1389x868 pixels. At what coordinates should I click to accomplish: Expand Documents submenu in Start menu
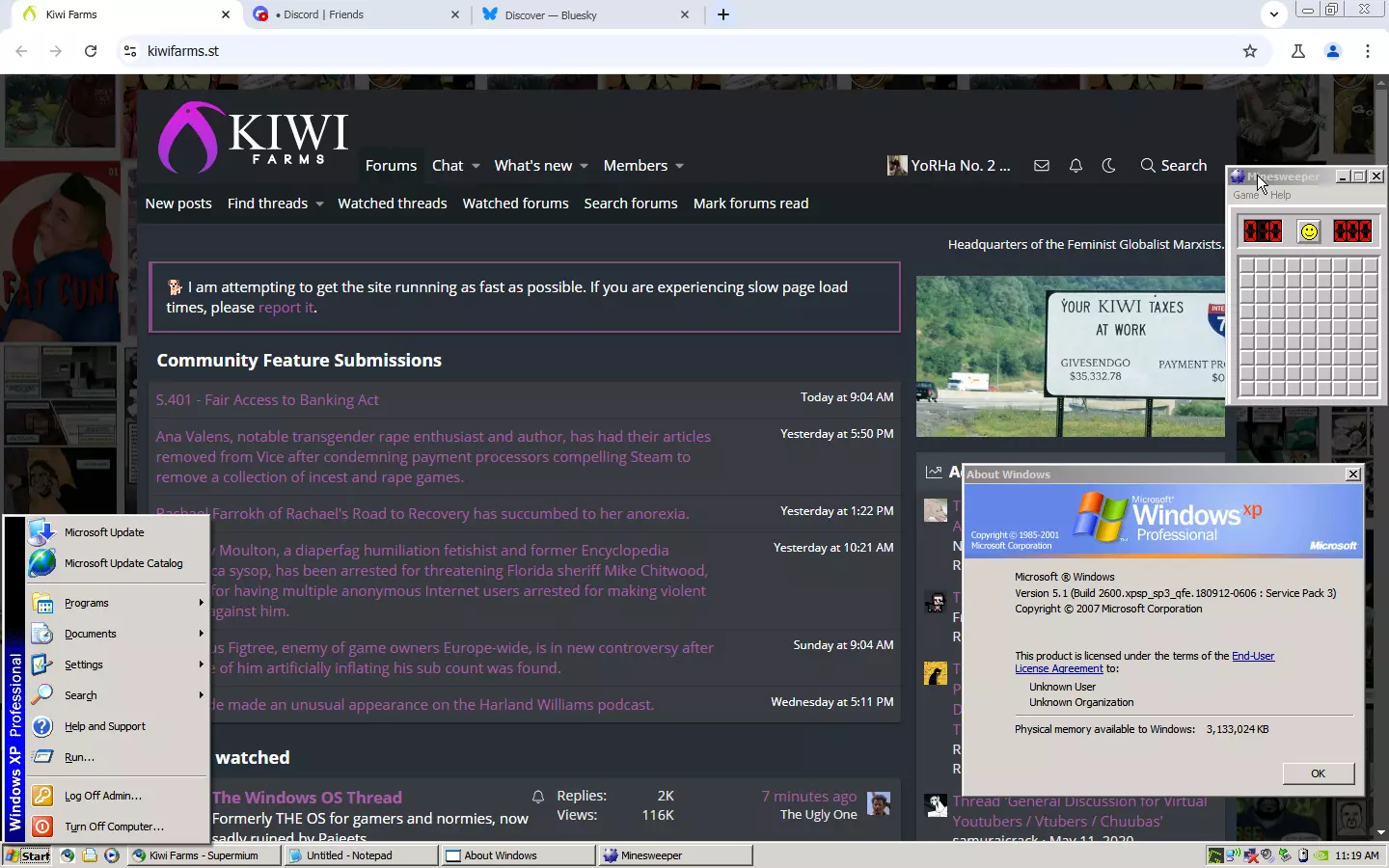[x=119, y=634]
